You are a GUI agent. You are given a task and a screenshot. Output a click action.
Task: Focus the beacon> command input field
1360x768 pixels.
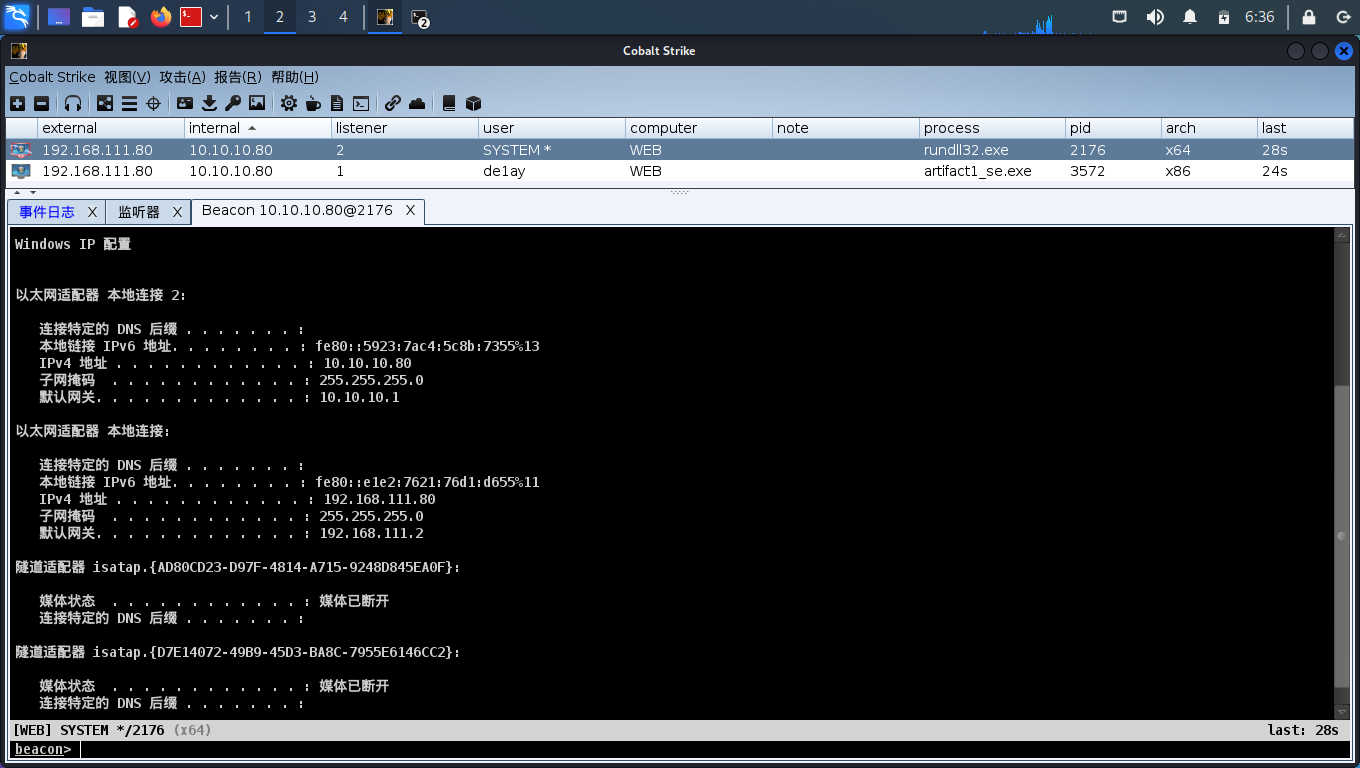[x=715, y=749]
